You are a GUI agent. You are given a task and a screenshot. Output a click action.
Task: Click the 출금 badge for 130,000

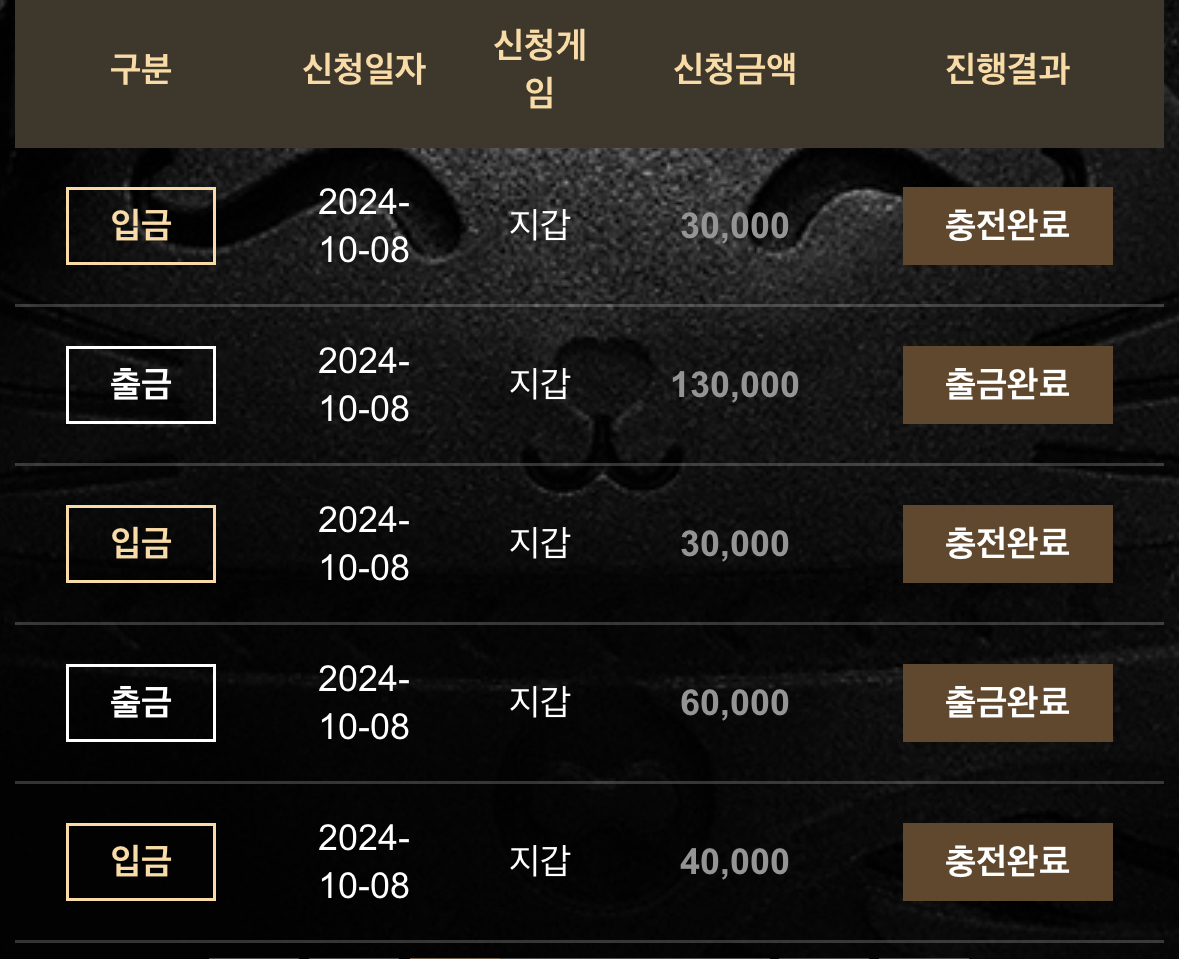point(141,385)
